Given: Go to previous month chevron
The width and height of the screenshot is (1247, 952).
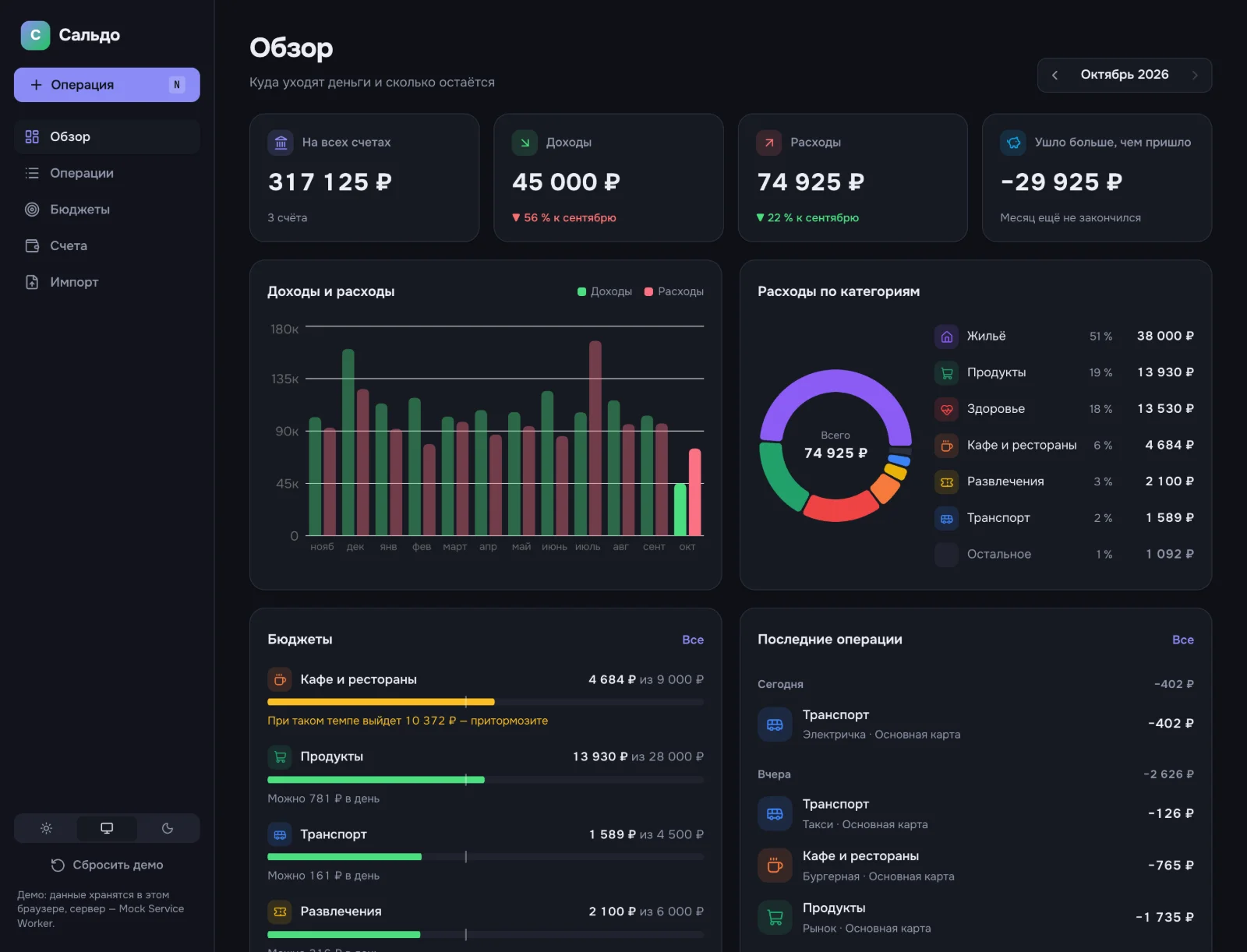Looking at the screenshot, I should [x=1054, y=75].
